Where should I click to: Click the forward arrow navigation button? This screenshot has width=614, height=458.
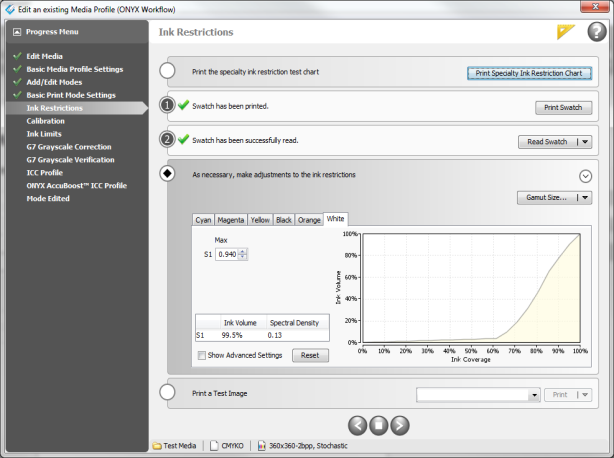(x=400, y=425)
